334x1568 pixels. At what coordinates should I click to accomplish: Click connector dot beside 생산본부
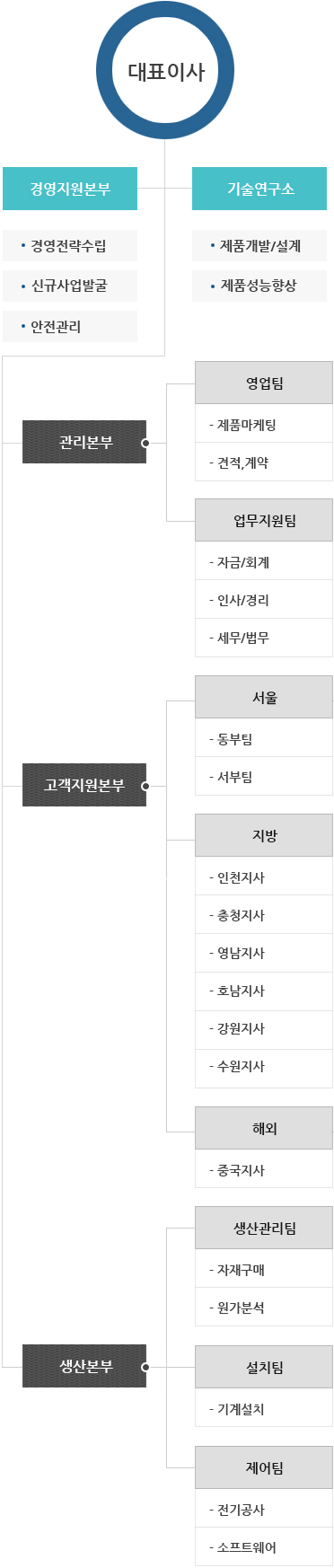coord(145,1367)
